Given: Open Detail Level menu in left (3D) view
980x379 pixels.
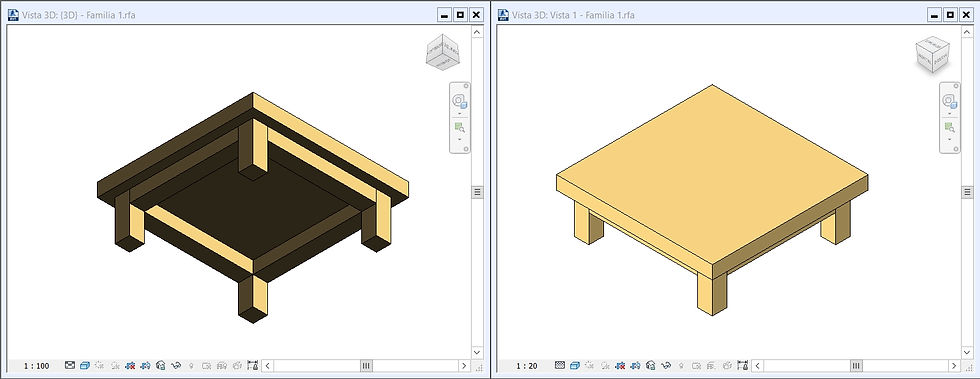Looking at the screenshot, I should pos(70,365).
